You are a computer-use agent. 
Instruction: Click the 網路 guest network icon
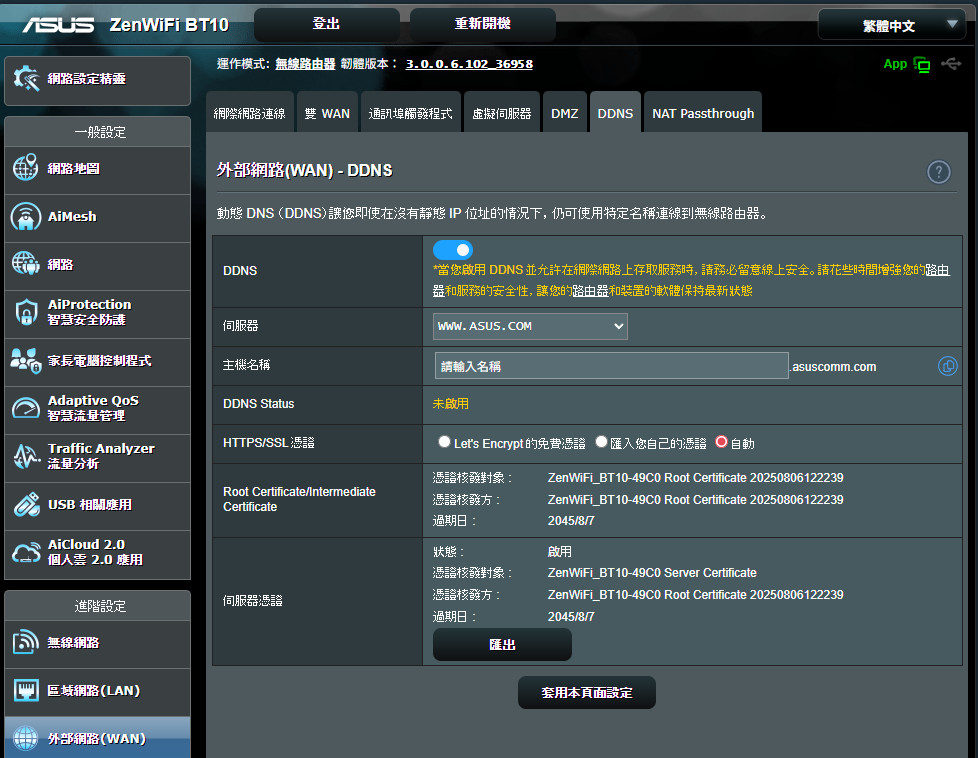click(26, 264)
